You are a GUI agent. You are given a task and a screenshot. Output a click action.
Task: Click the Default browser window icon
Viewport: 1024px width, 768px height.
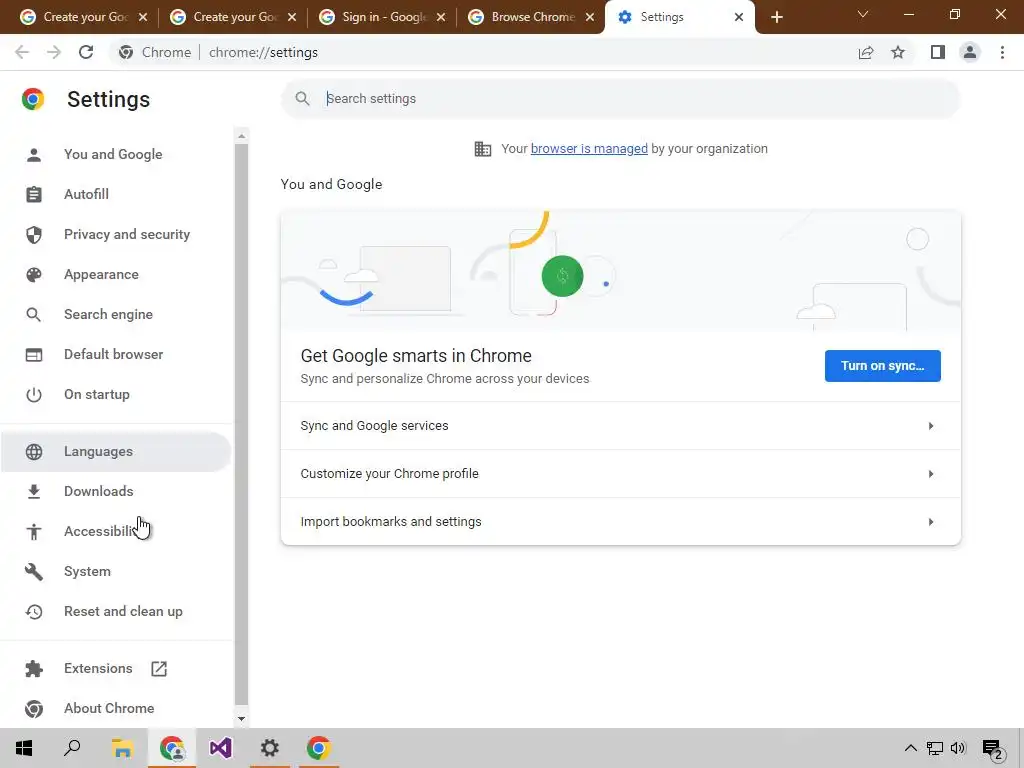point(33,355)
